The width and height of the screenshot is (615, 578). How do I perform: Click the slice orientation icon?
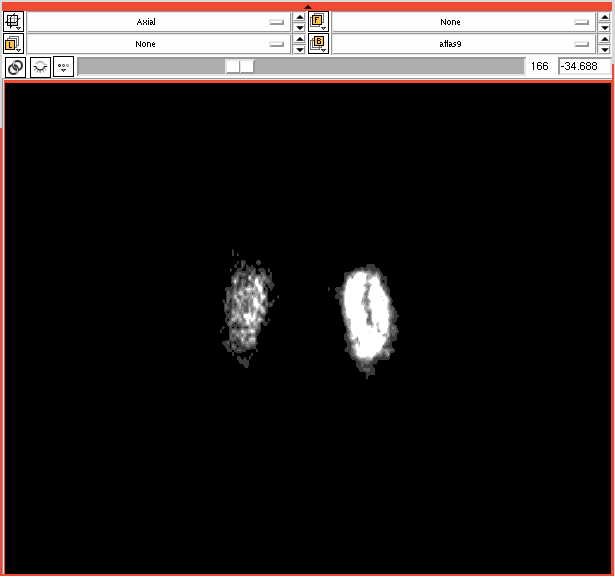15,21
